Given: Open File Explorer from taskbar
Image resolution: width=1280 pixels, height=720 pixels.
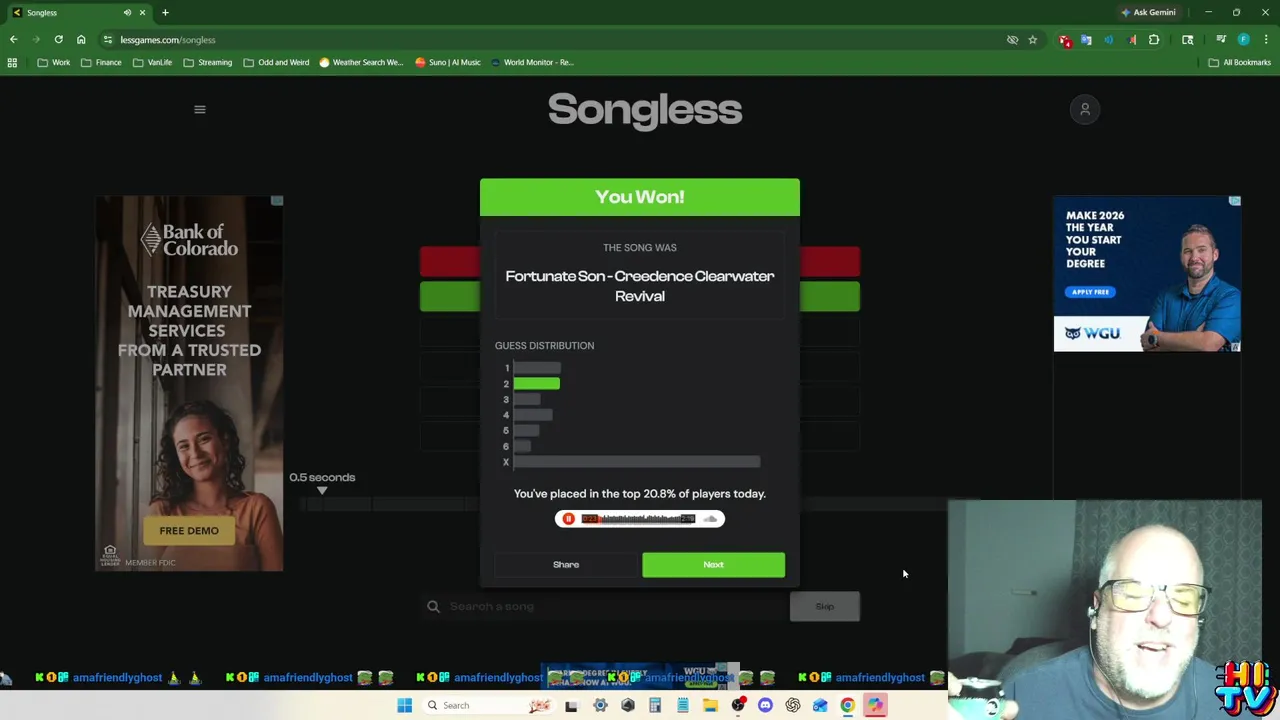Looking at the screenshot, I should coord(710,705).
